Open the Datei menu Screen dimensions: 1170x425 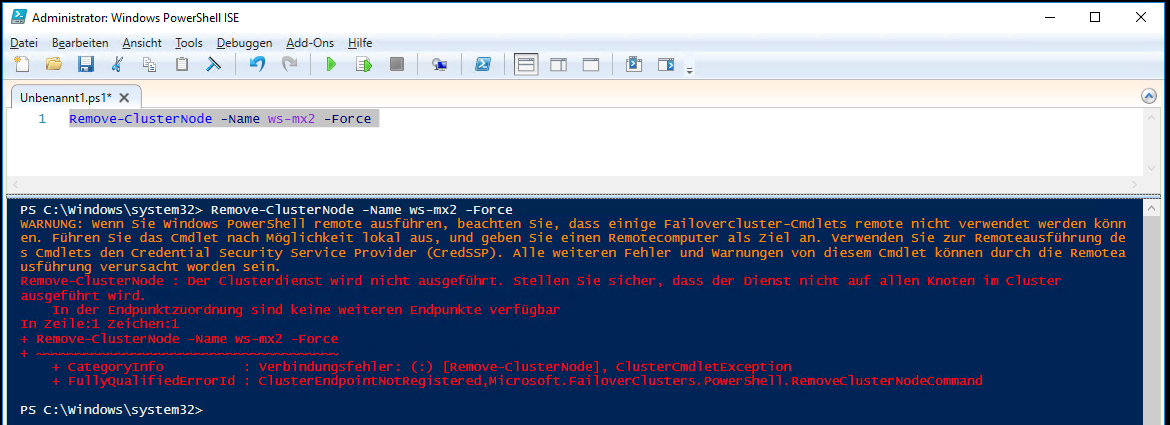pos(24,42)
